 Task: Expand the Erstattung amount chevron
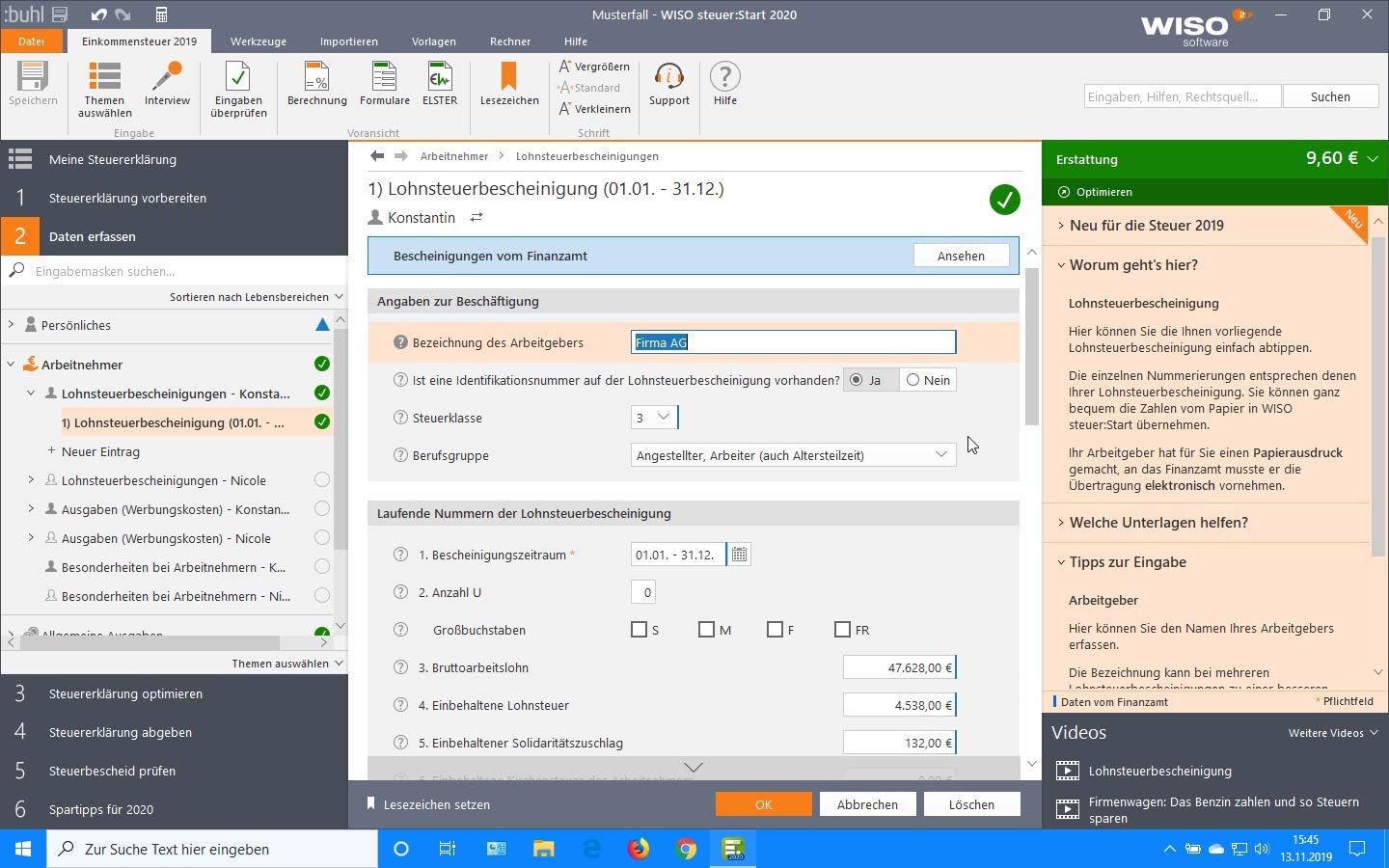click(x=1373, y=159)
